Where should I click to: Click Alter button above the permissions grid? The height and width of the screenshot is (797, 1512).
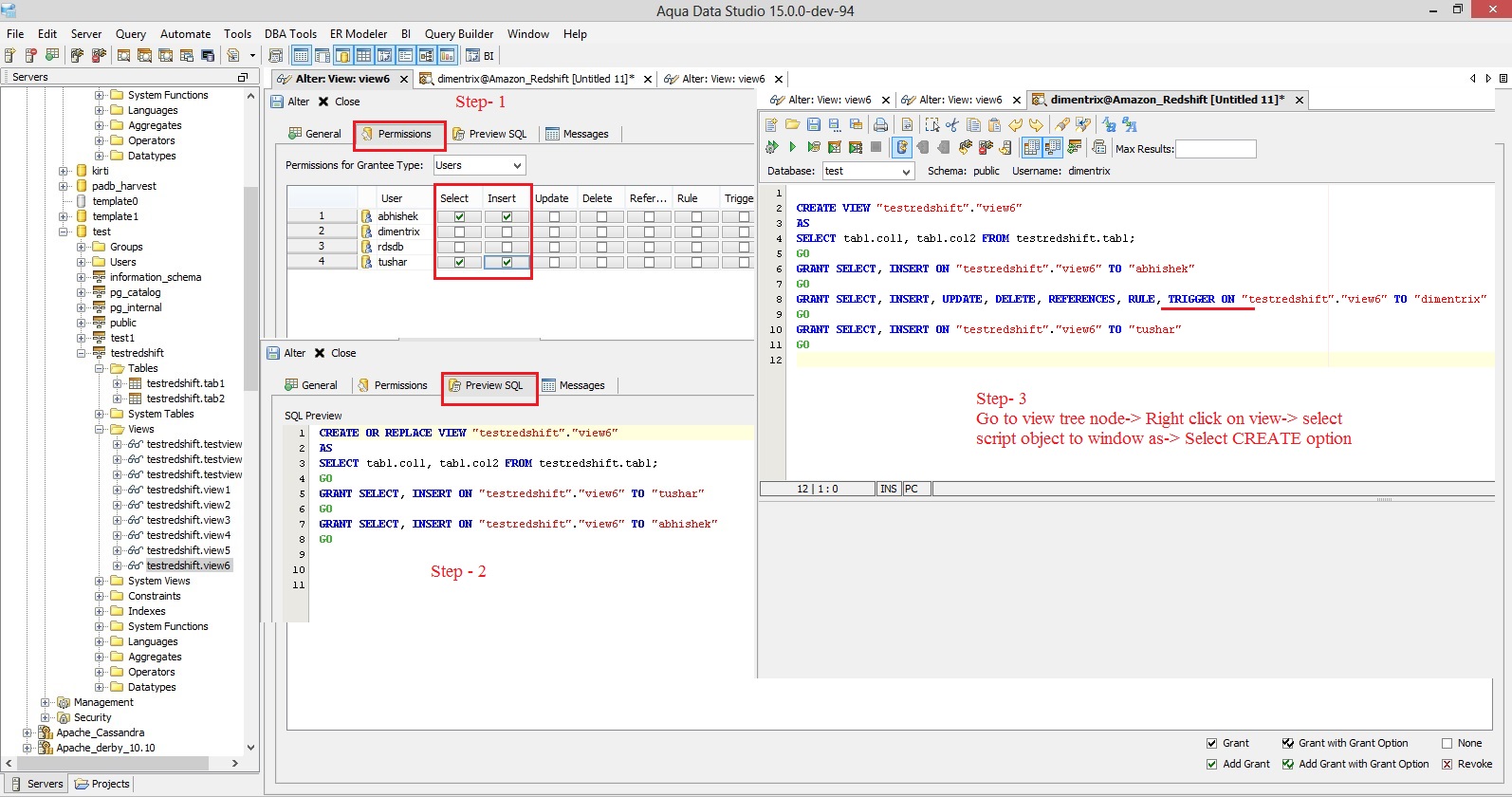click(290, 102)
